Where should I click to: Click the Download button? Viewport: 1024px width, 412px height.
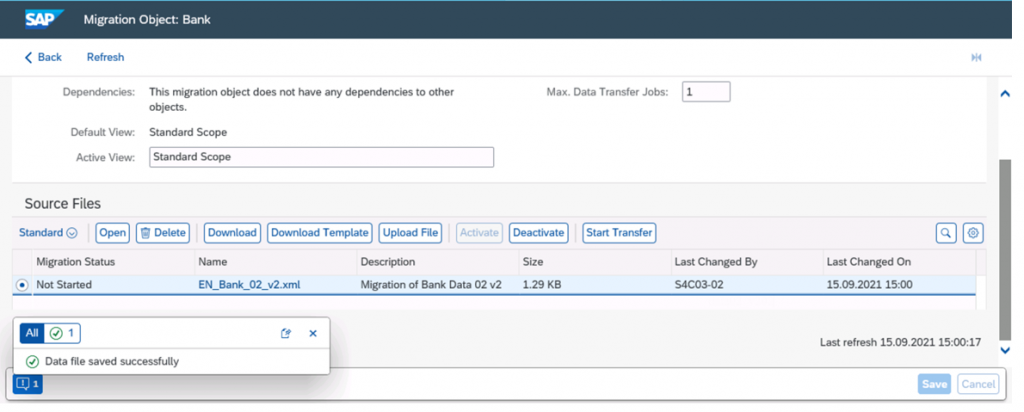232,232
